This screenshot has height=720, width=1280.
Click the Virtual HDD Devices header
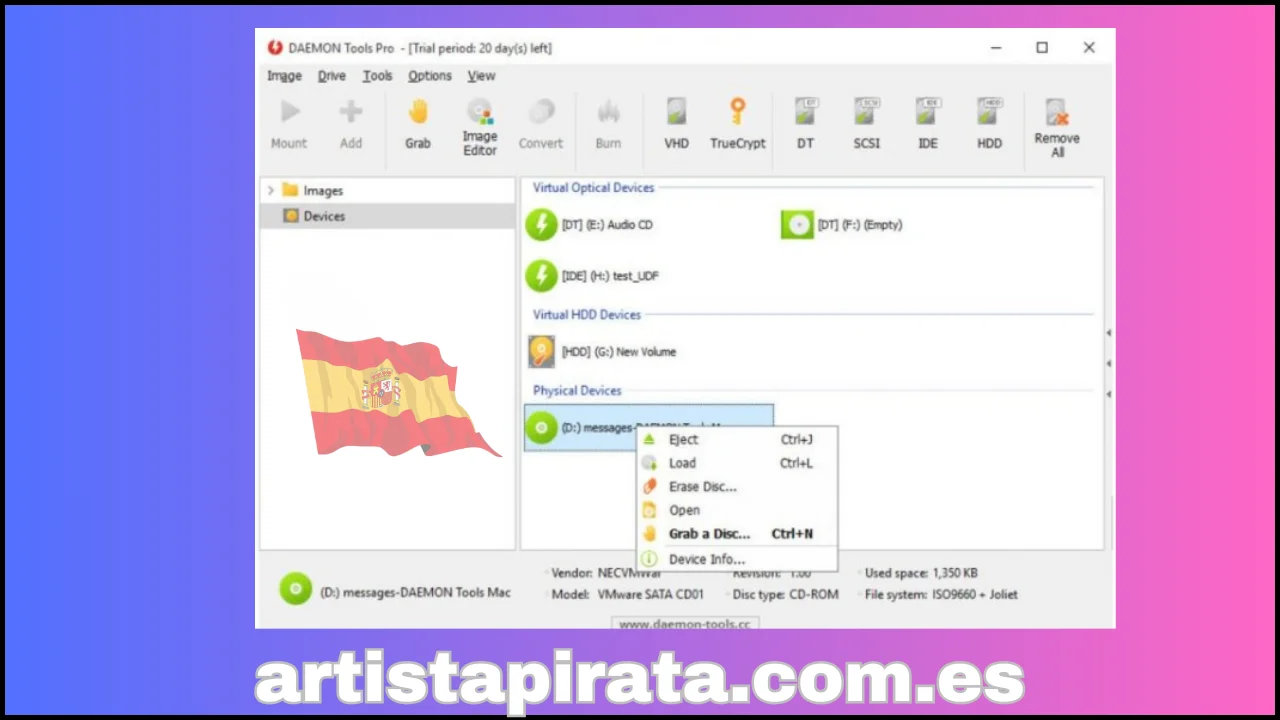(586, 315)
